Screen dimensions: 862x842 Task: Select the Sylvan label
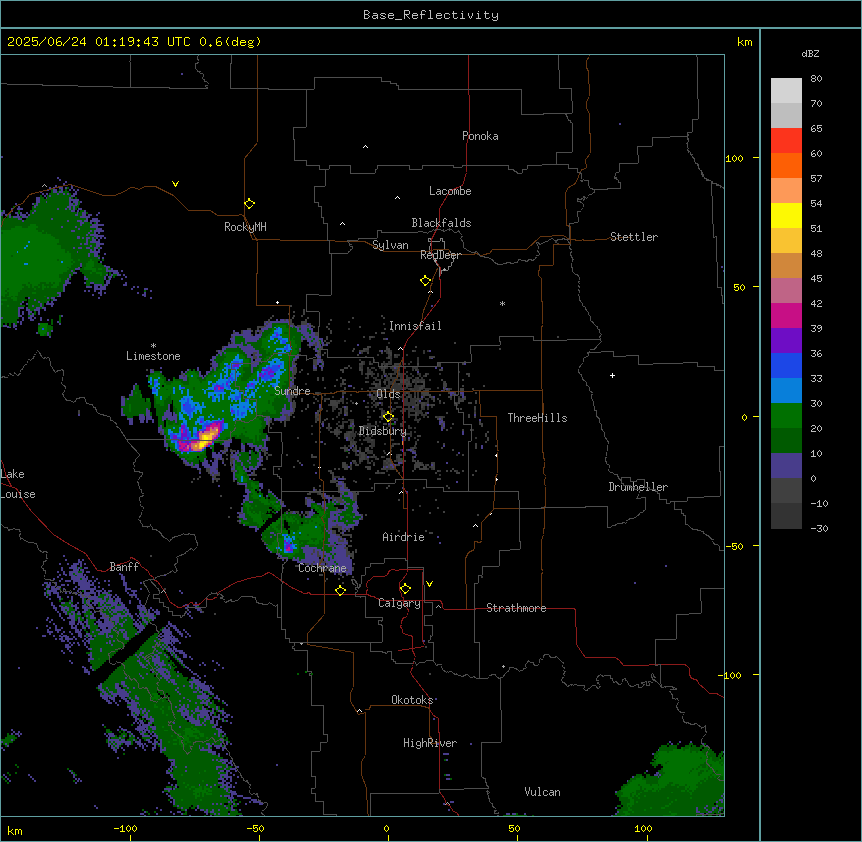[390, 245]
